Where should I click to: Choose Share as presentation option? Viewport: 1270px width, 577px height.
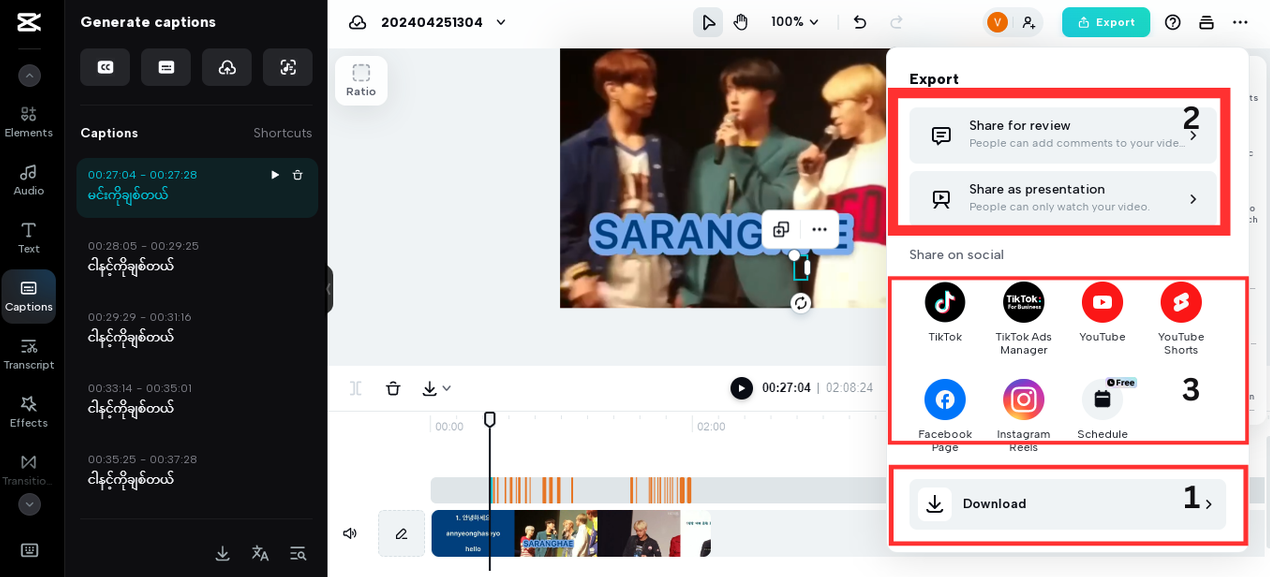[1063, 198]
